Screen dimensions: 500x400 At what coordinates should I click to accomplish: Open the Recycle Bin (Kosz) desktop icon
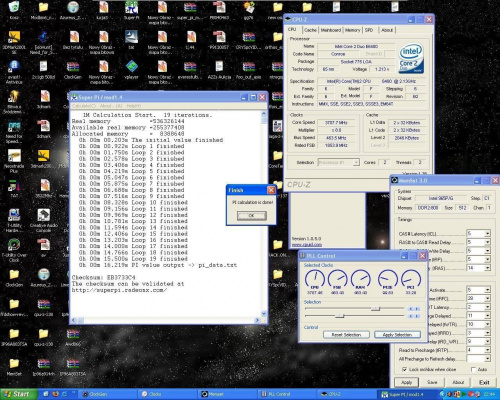coord(14,9)
